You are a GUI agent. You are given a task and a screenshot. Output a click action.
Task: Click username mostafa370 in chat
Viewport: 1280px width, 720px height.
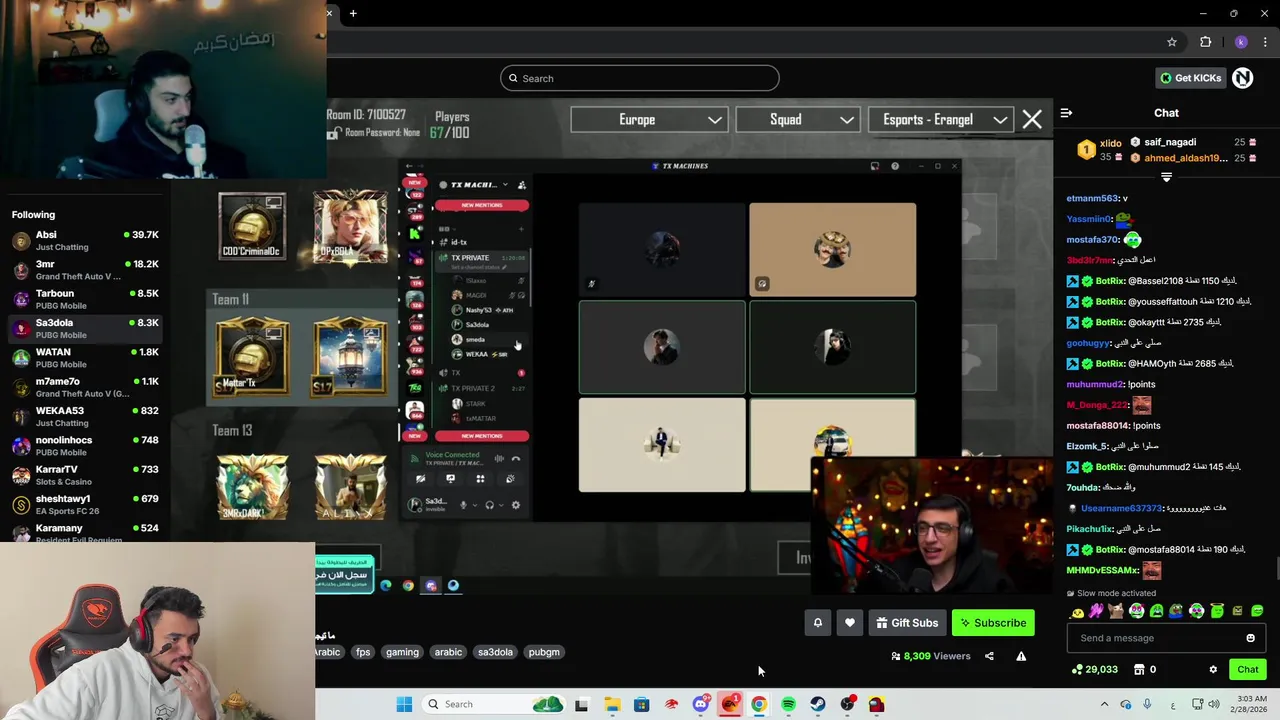click(1092, 240)
